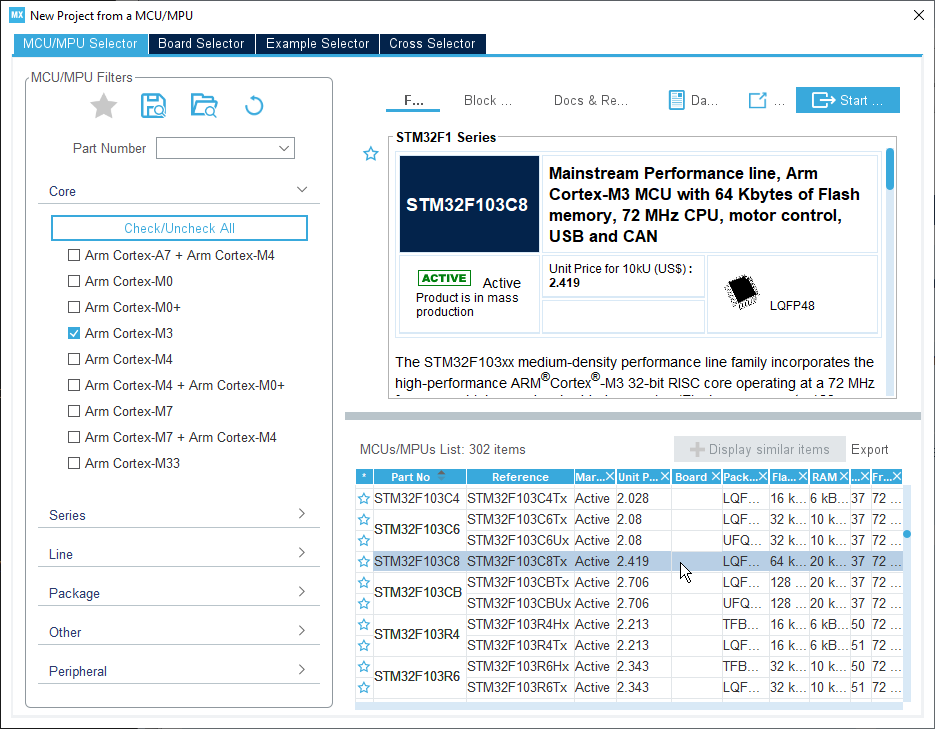Star the STM32F103CBTx row
The width and height of the screenshot is (935, 729).
click(x=364, y=582)
